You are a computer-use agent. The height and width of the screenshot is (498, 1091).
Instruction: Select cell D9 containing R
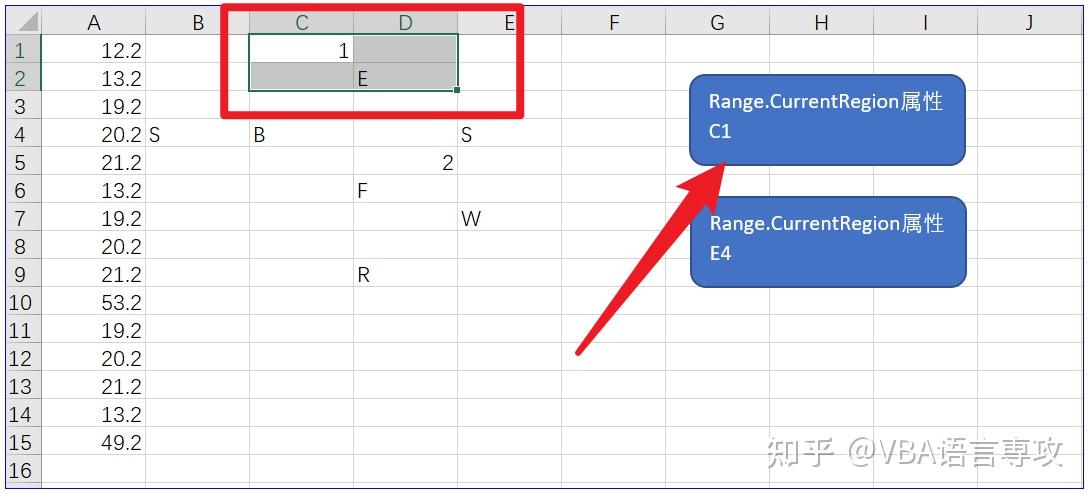click(405, 274)
